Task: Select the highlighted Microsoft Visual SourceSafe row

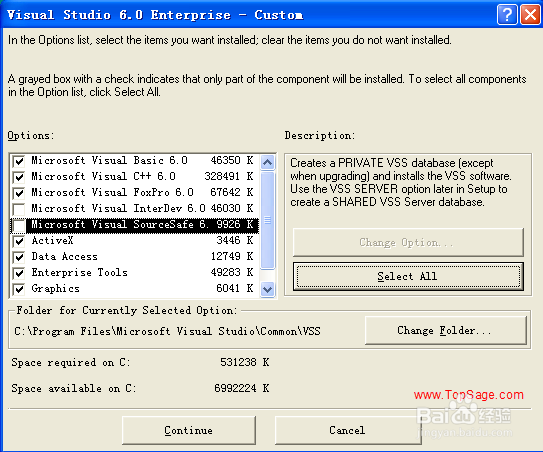Action: pos(135,225)
